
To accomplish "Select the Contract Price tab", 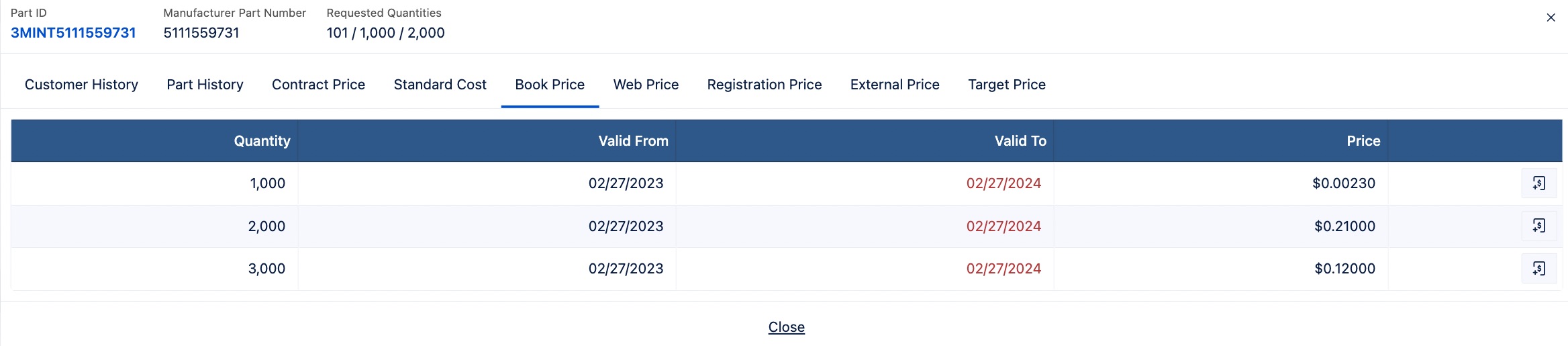I will pyautogui.click(x=318, y=85).
